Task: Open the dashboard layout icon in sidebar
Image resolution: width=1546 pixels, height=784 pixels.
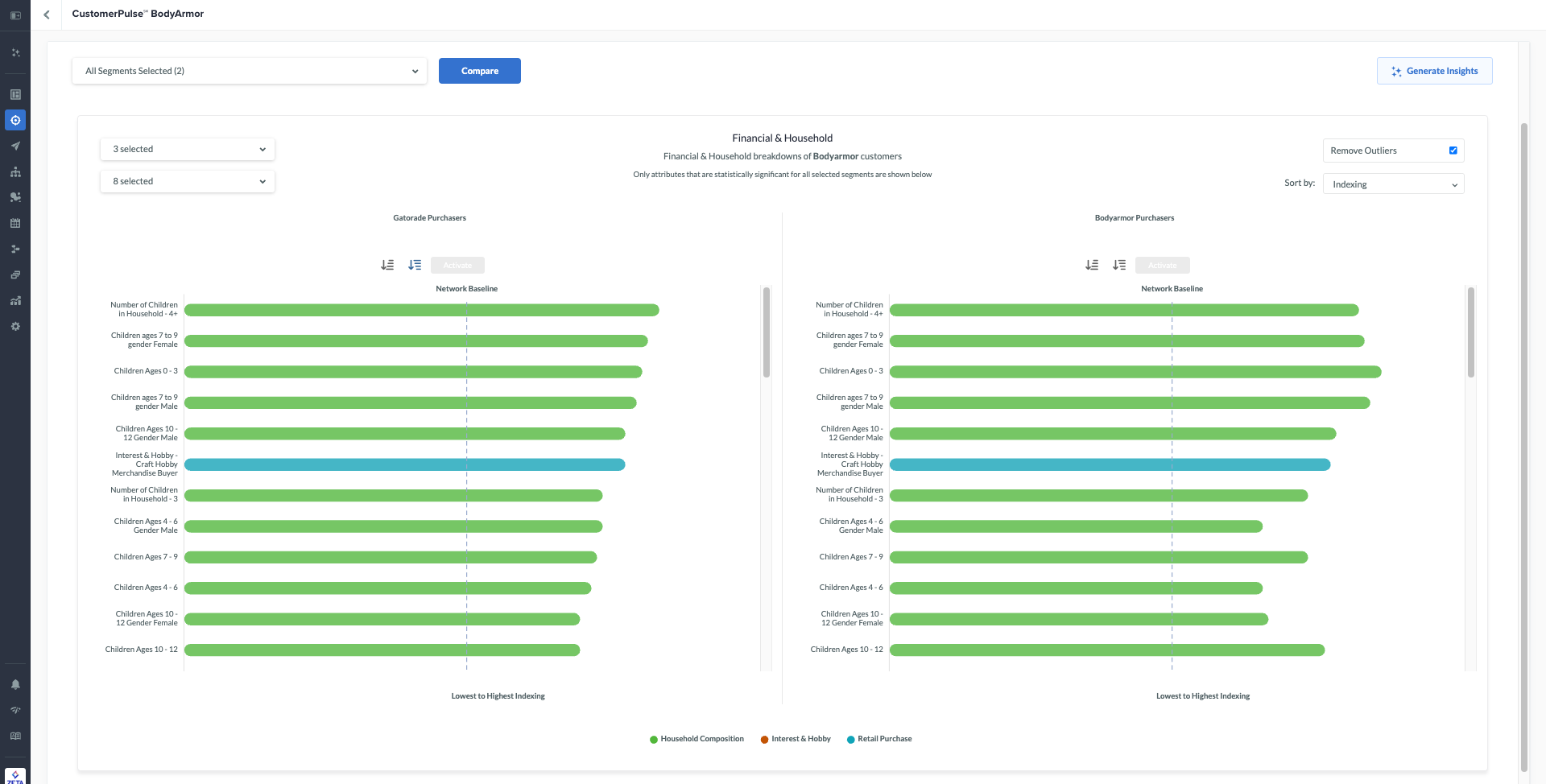Action: [15, 95]
